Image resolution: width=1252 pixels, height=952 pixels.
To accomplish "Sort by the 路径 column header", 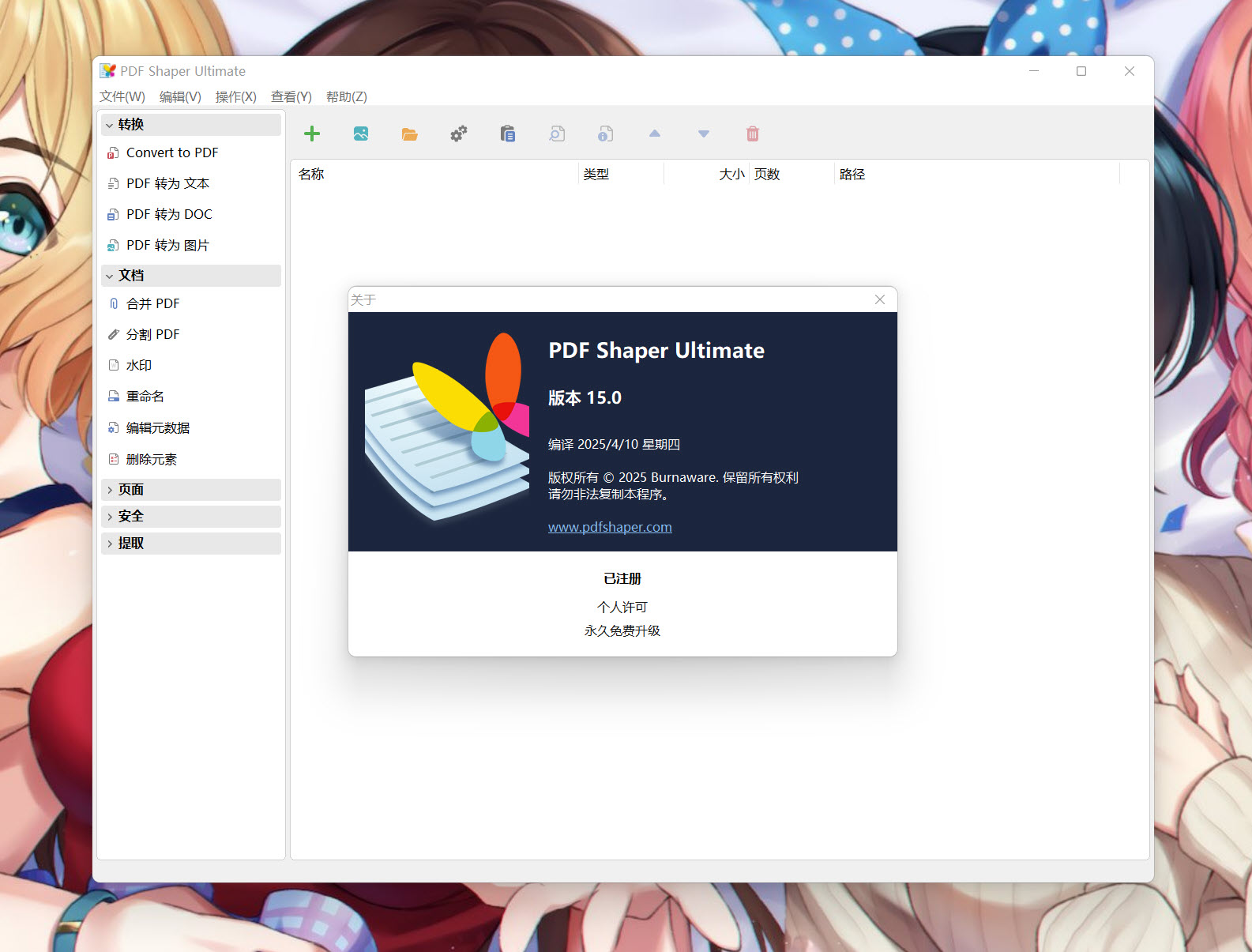I will tap(977, 174).
